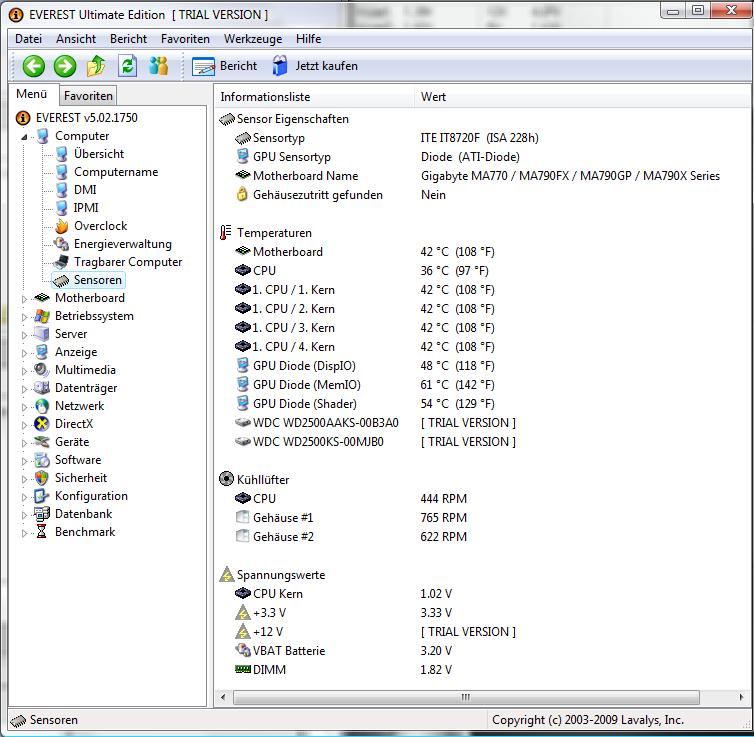Click the folder up-level icon
This screenshot has width=754, height=737.
coord(96,66)
